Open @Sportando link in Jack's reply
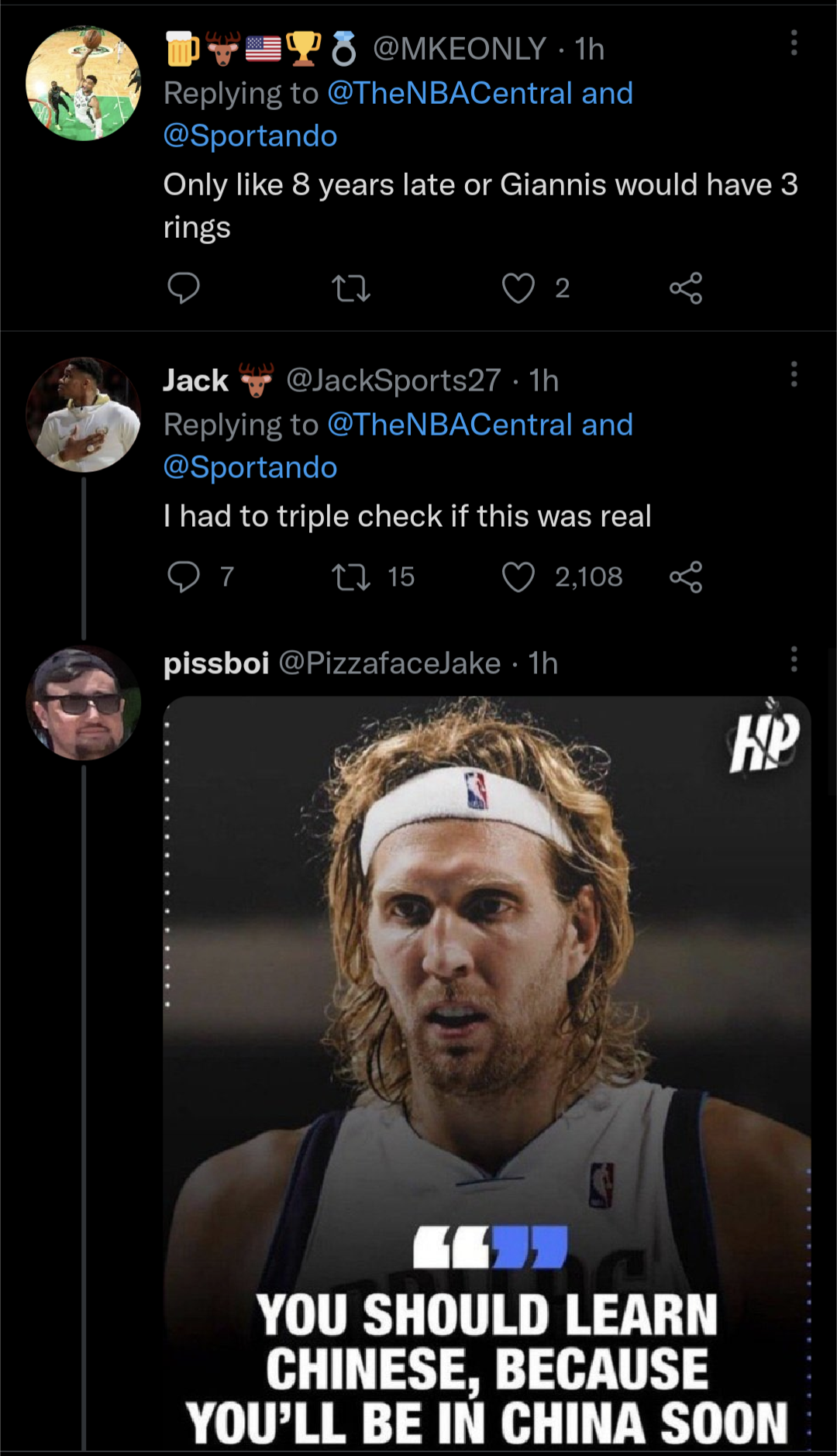The height and width of the screenshot is (1456, 837). point(250,467)
